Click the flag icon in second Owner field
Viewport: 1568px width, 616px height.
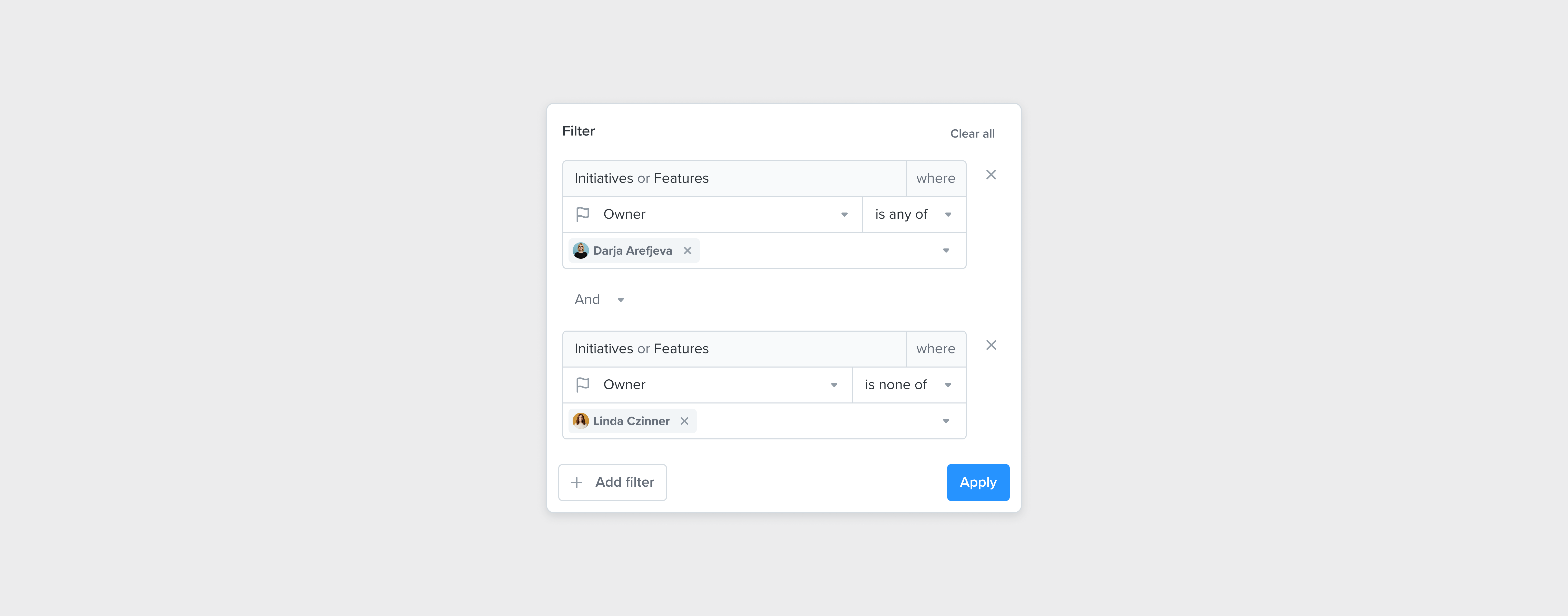click(583, 385)
